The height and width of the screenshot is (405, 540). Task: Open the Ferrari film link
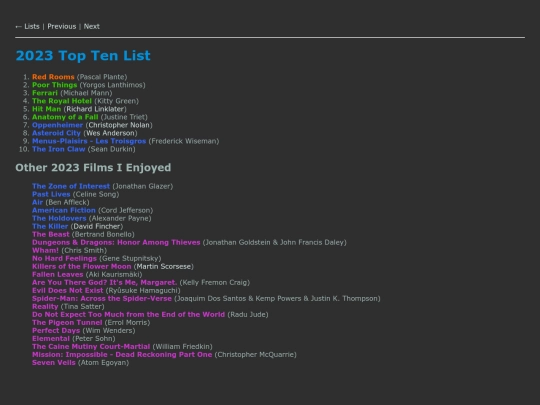45,93
